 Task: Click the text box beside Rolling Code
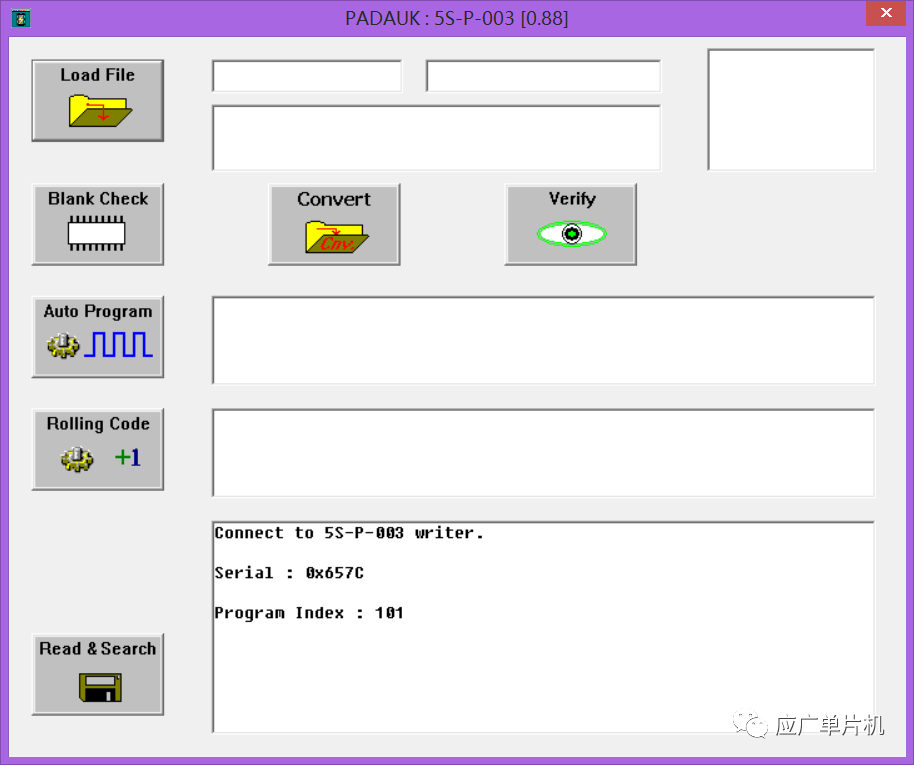pyautogui.click(x=543, y=453)
